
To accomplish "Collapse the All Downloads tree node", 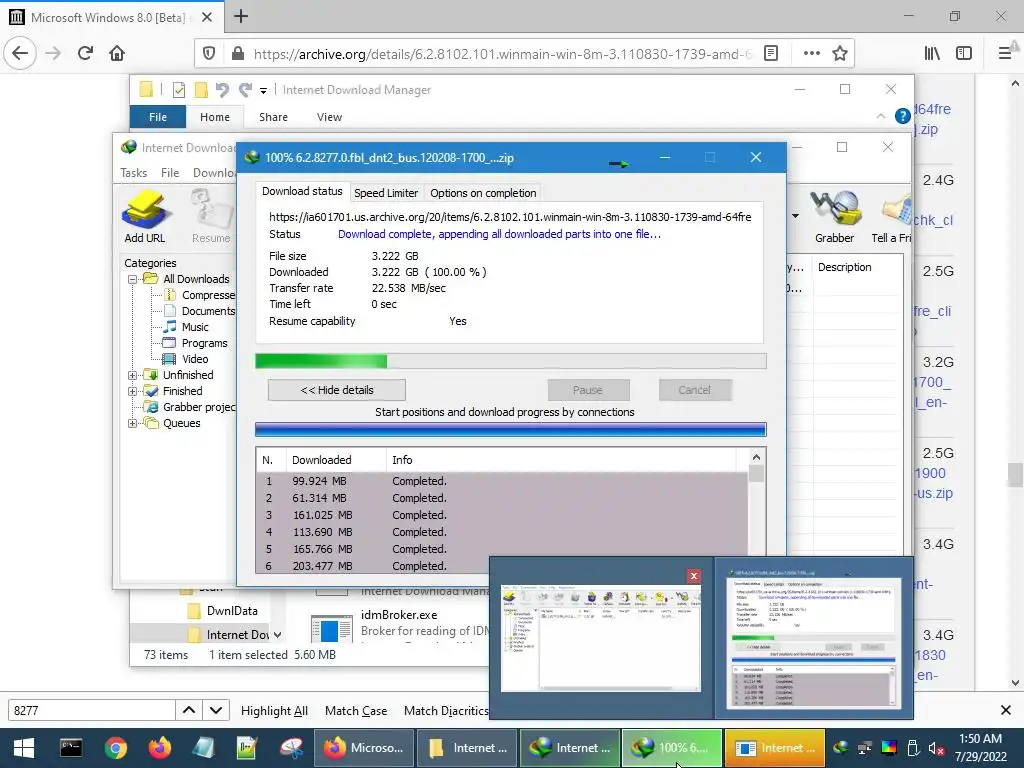I will [133, 279].
